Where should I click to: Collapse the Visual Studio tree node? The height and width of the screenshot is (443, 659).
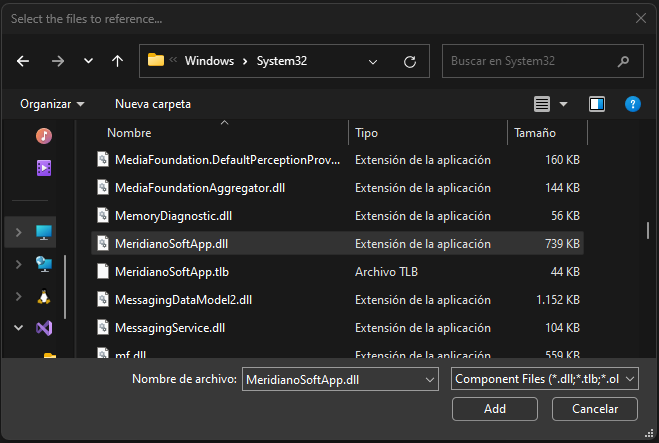(x=18, y=327)
